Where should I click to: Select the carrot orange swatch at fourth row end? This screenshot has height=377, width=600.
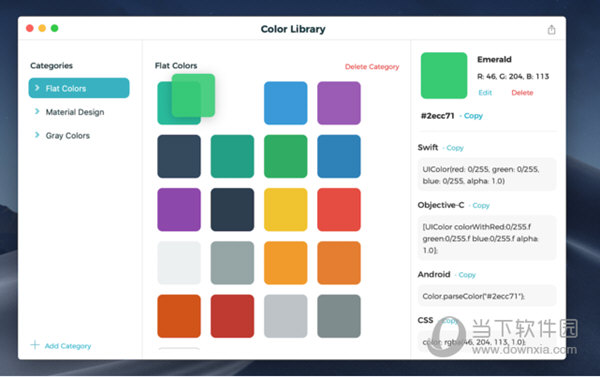click(339, 263)
